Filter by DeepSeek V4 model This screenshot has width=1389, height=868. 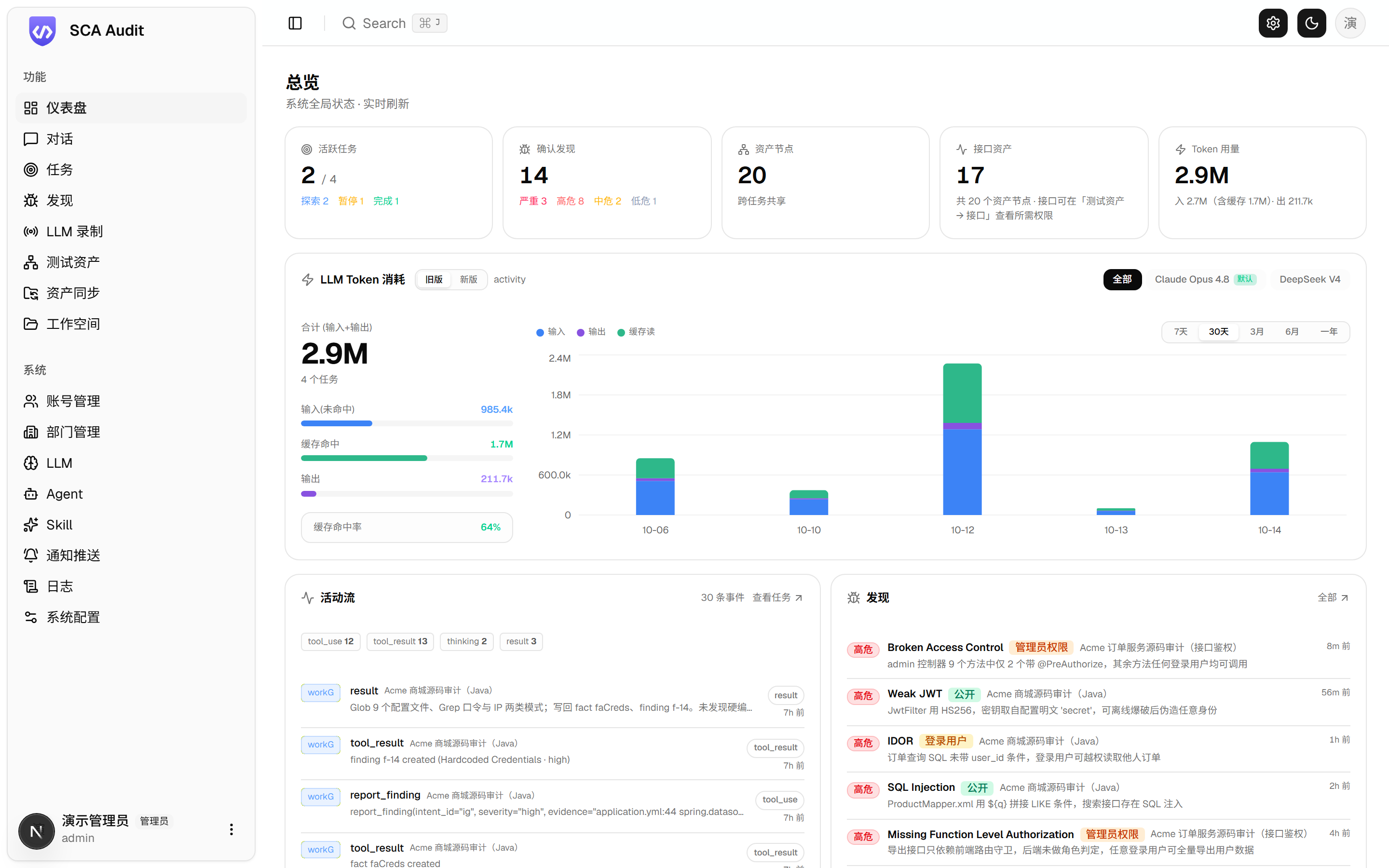click(x=1309, y=280)
